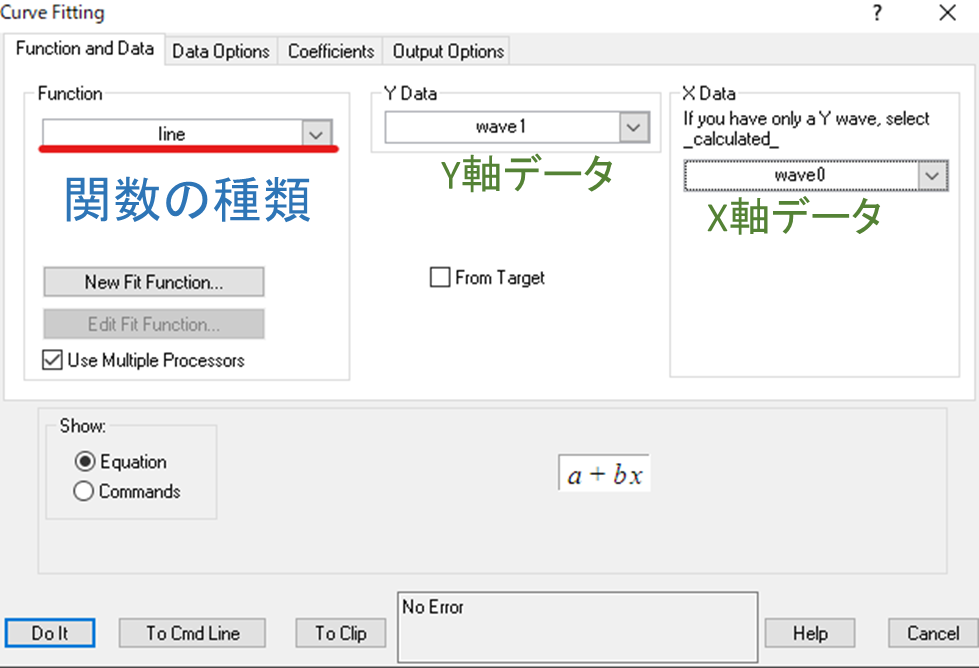Toggle Use Multiple Processors checkbox
The width and height of the screenshot is (979, 668).
(x=53, y=360)
